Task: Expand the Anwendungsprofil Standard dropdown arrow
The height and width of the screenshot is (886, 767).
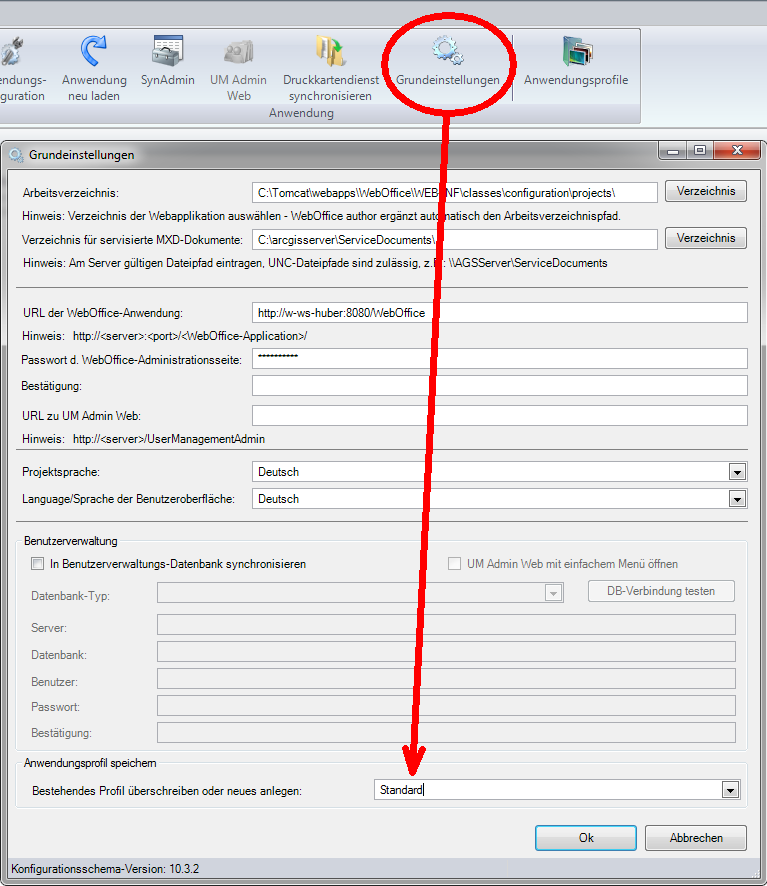Action: [730, 790]
